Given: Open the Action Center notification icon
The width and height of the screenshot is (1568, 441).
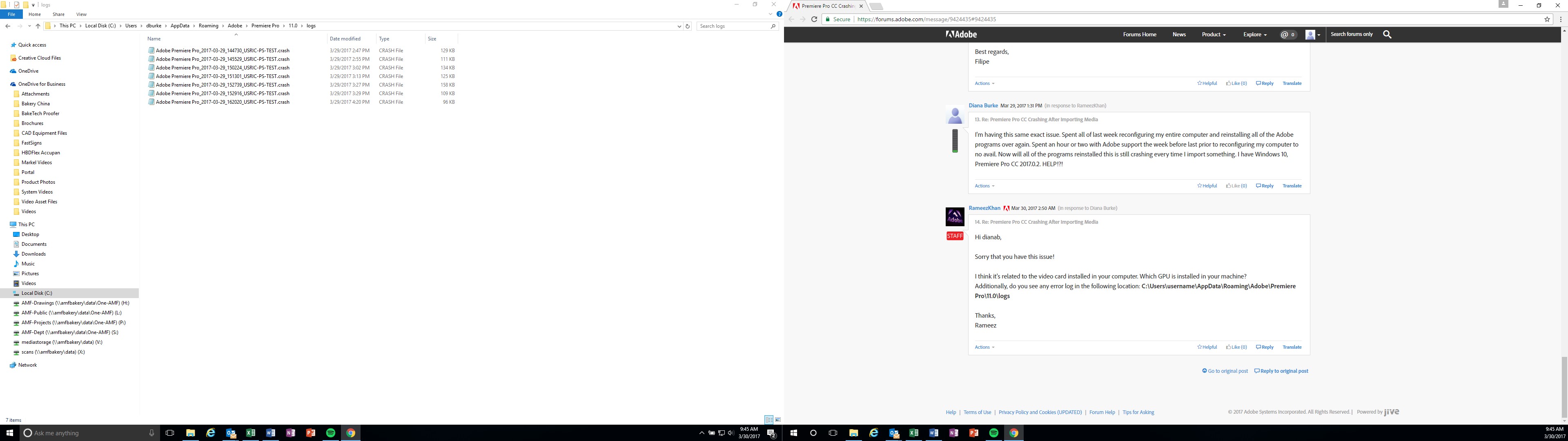Looking at the screenshot, I should pyautogui.click(x=771, y=433).
